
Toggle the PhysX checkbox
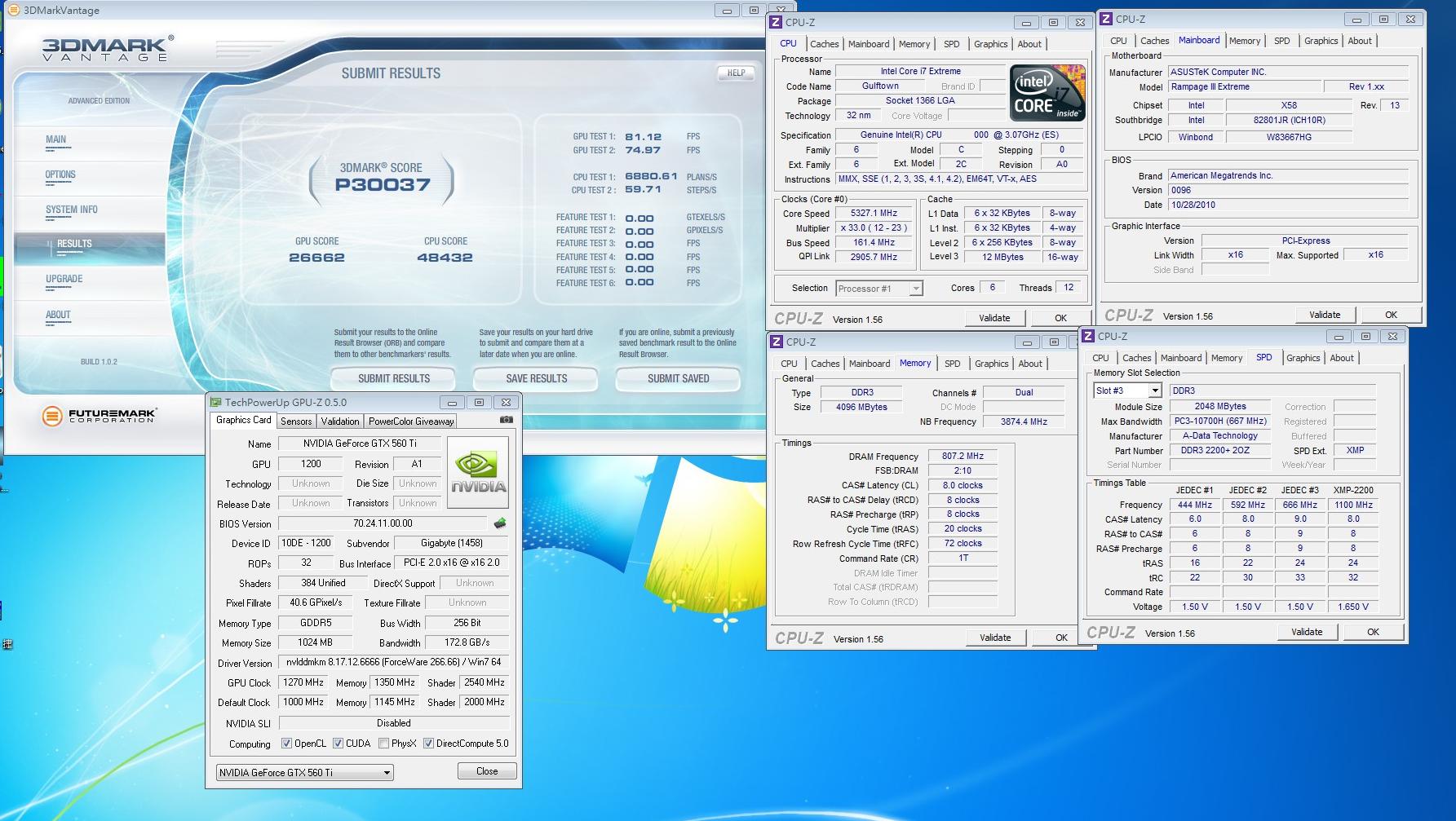click(383, 744)
